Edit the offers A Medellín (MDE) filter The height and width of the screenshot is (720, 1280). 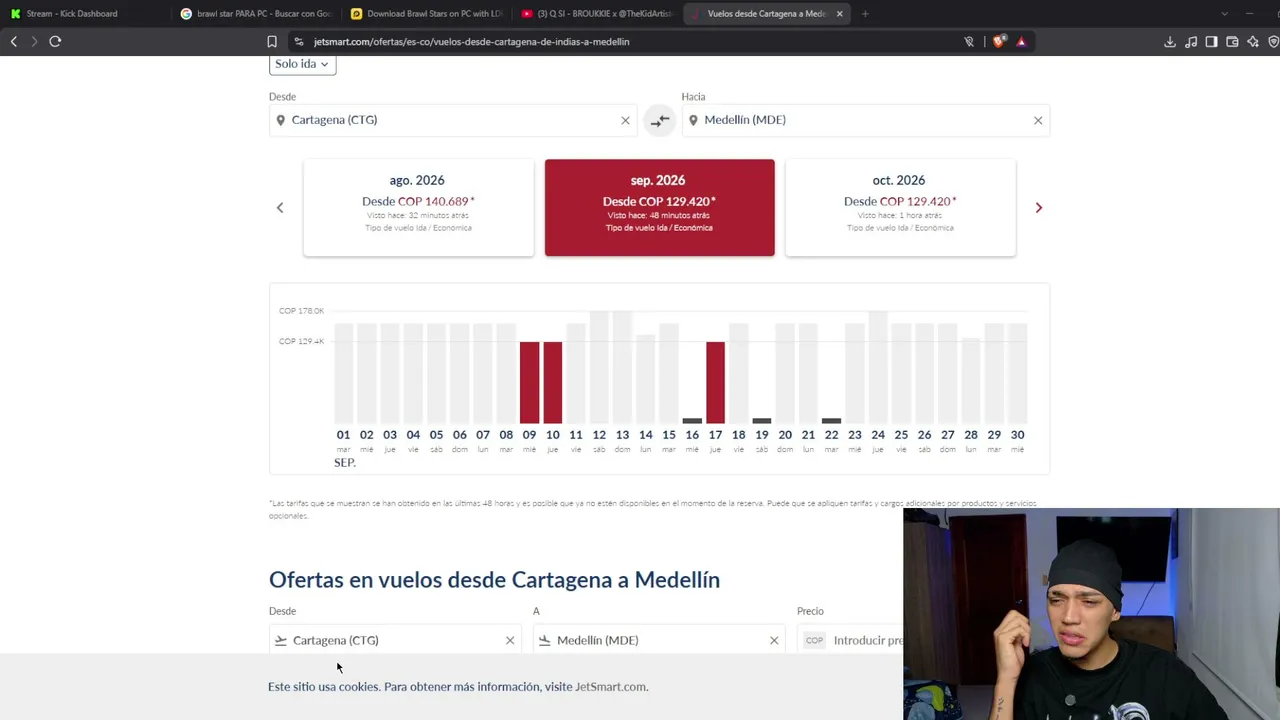660,640
